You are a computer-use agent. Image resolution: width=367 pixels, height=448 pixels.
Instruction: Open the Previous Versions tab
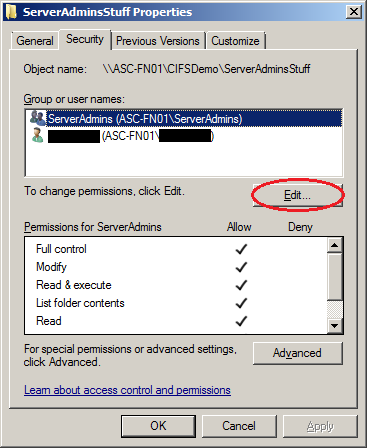pos(158,41)
